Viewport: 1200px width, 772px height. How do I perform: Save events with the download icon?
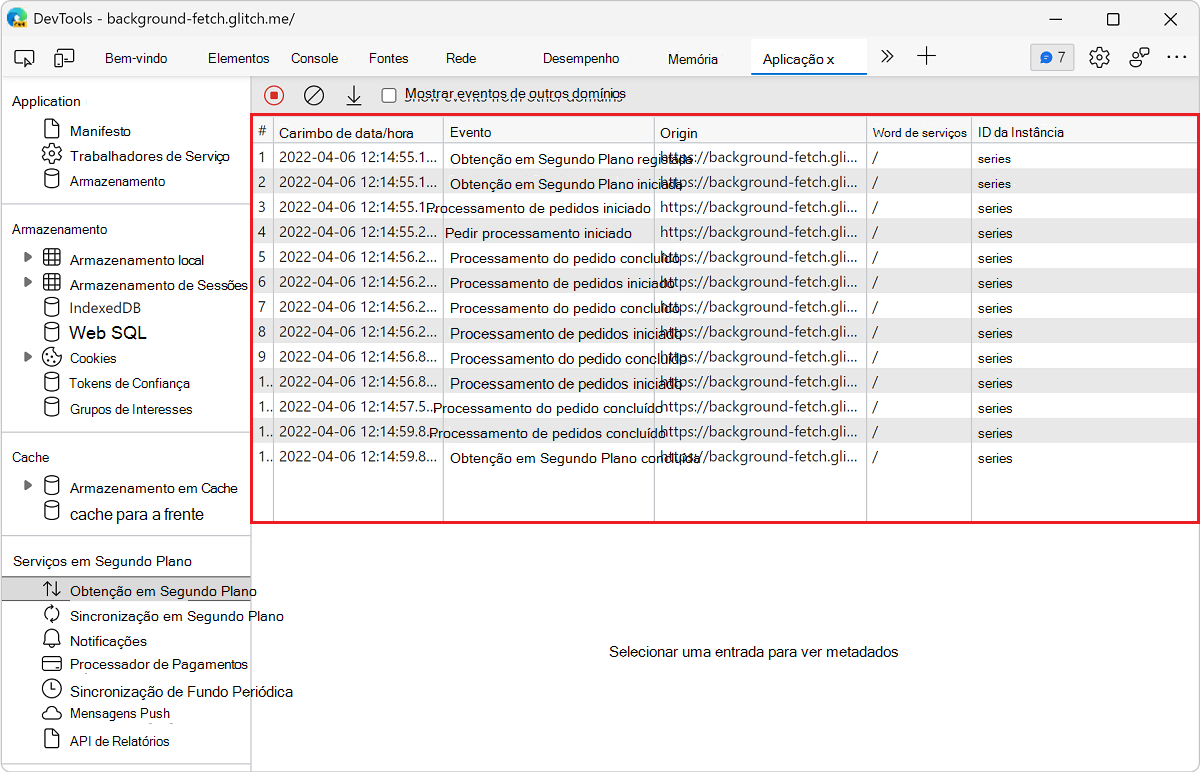353,93
